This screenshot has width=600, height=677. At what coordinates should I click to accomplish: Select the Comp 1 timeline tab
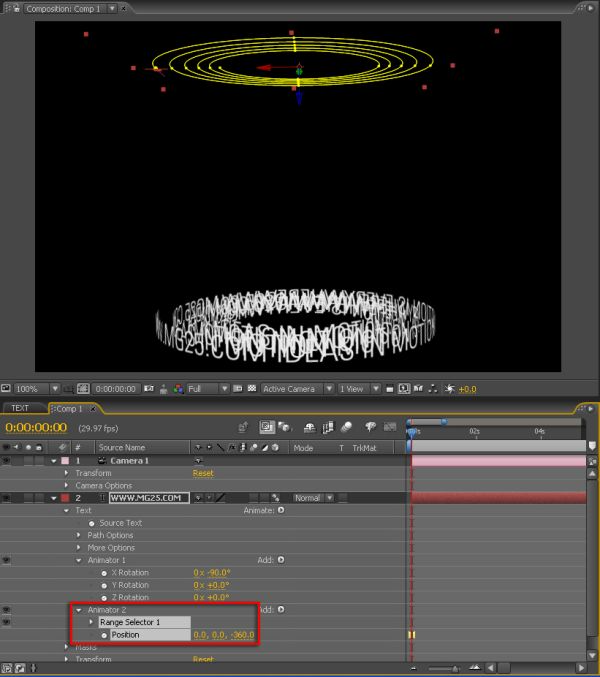click(69, 408)
